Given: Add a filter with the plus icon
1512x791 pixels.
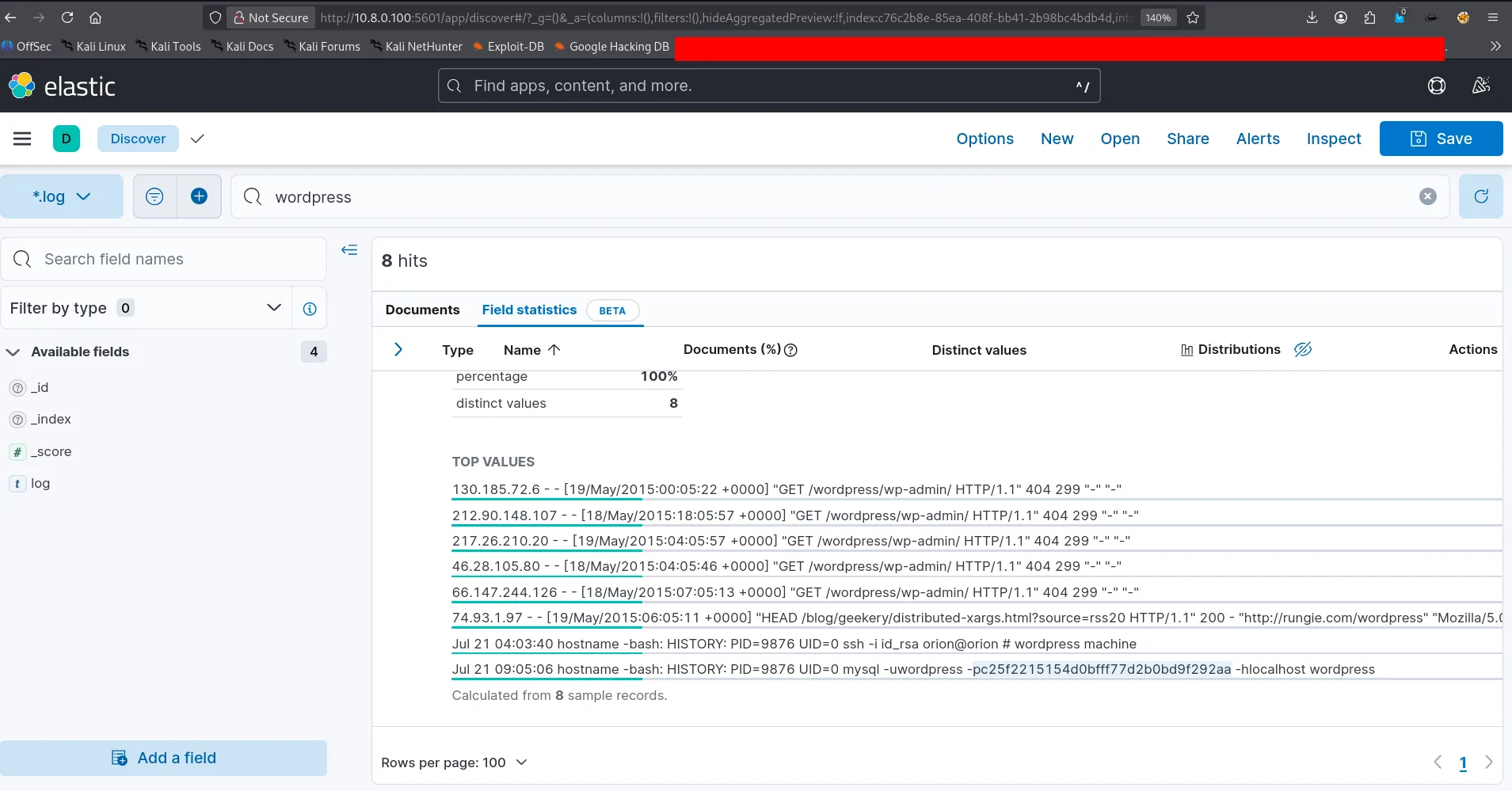Looking at the screenshot, I should pos(200,196).
